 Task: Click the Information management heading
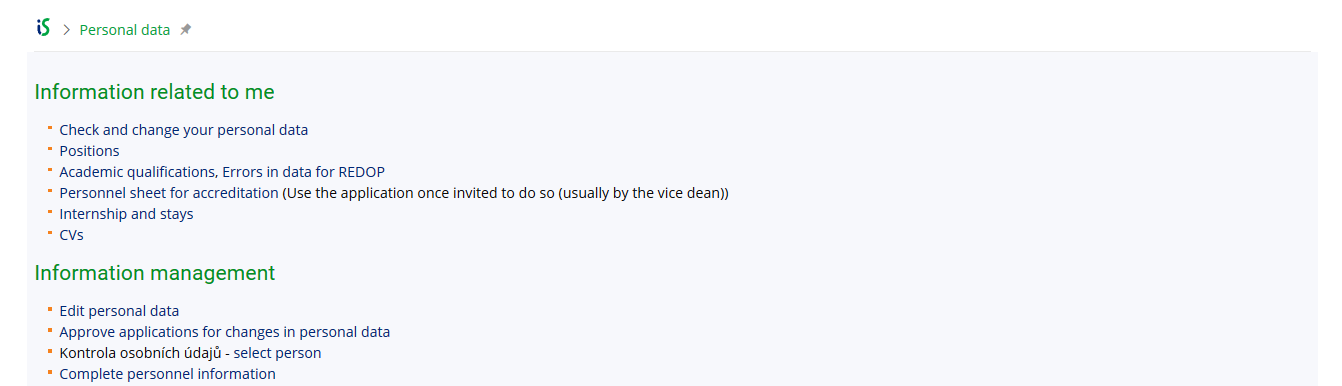point(155,273)
